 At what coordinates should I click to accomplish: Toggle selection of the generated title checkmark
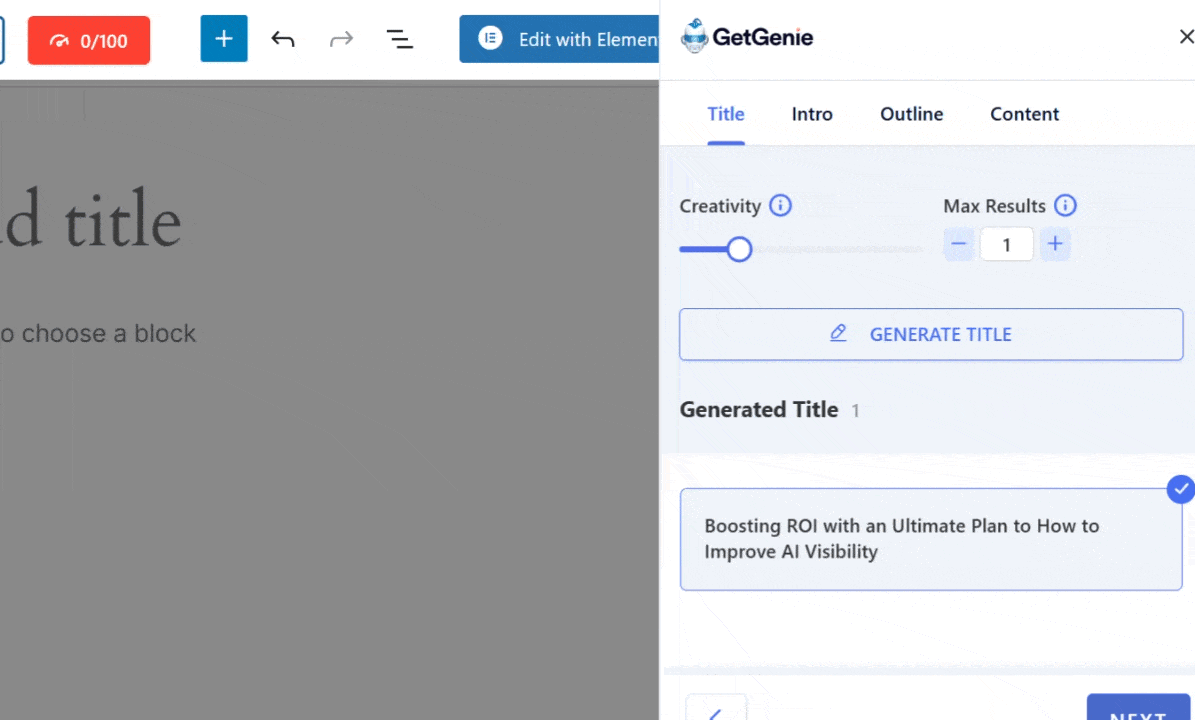click(1181, 489)
